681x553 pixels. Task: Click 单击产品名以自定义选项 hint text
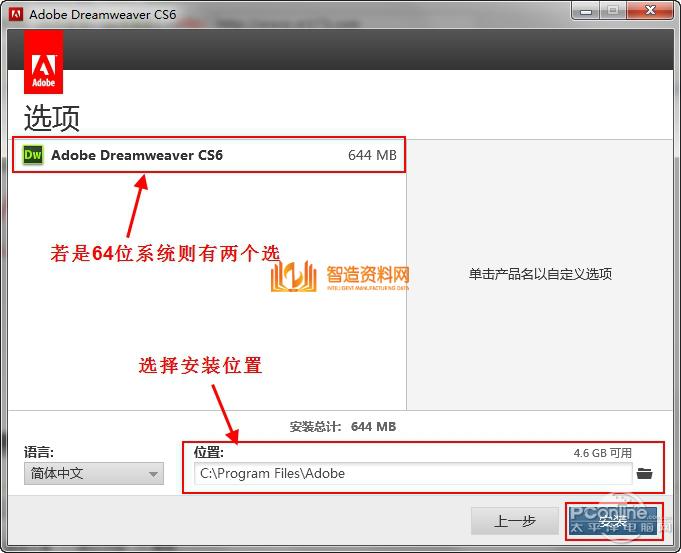point(540,274)
